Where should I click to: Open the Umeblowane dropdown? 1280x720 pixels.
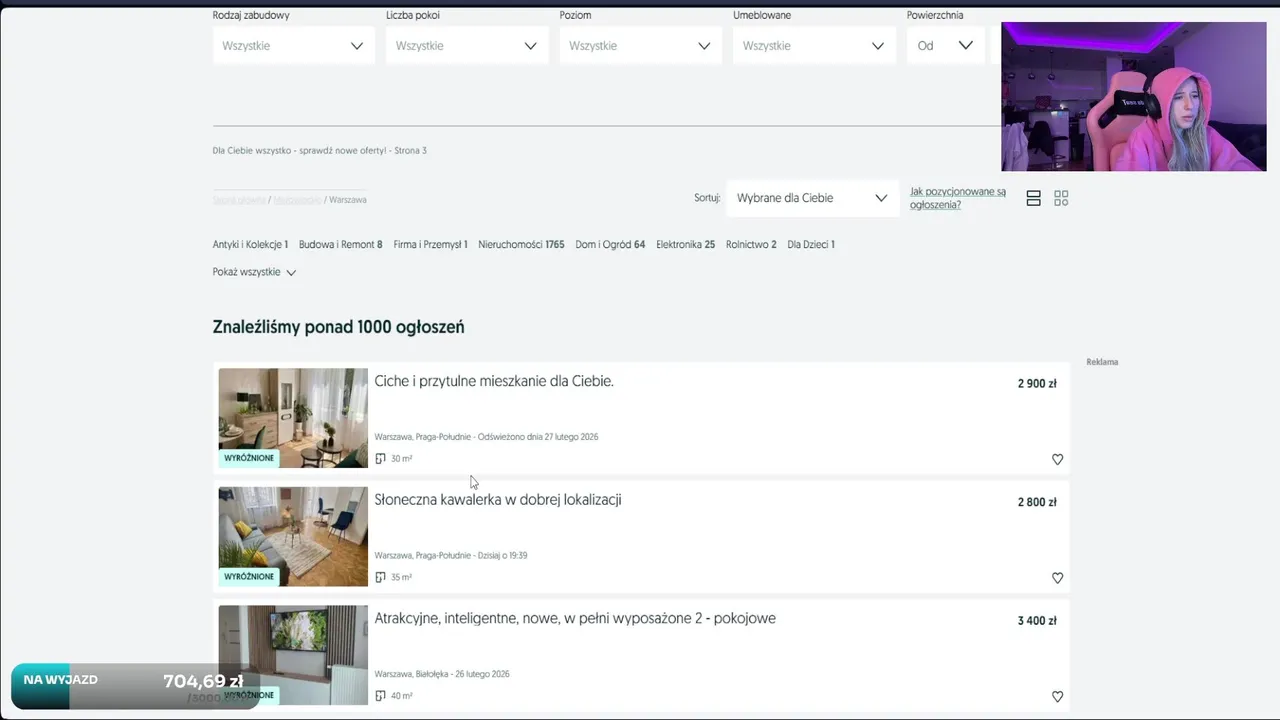coord(814,46)
